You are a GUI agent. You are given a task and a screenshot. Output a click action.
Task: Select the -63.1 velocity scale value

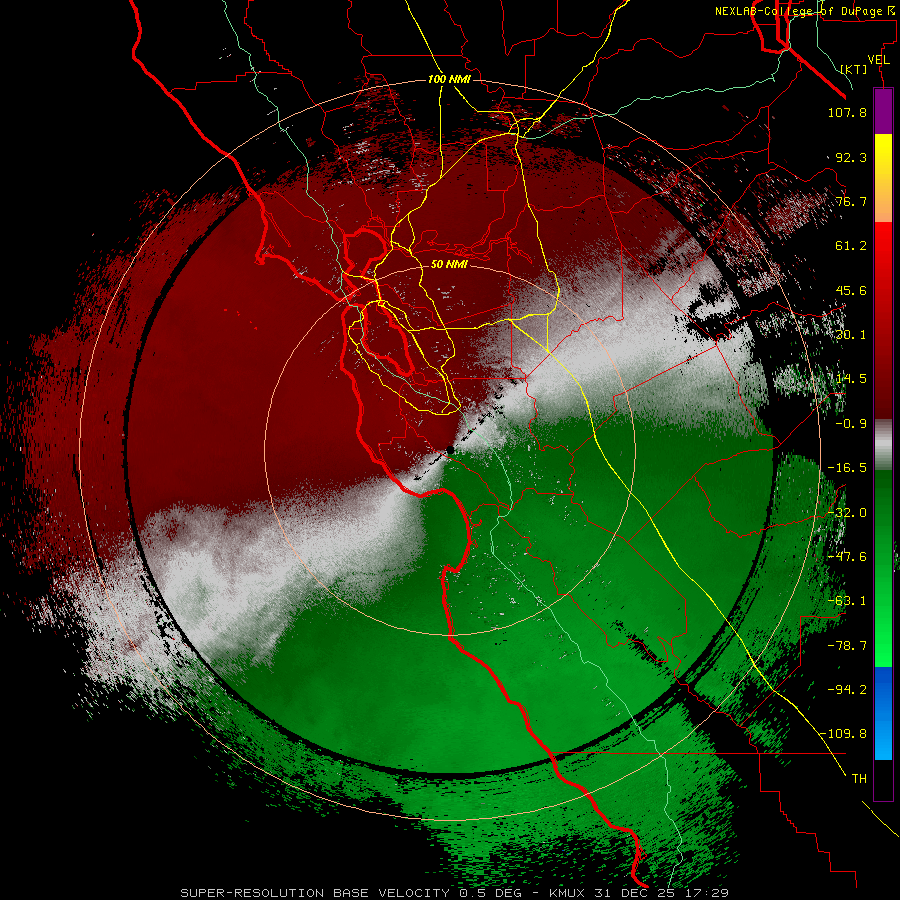pyautogui.click(x=847, y=601)
